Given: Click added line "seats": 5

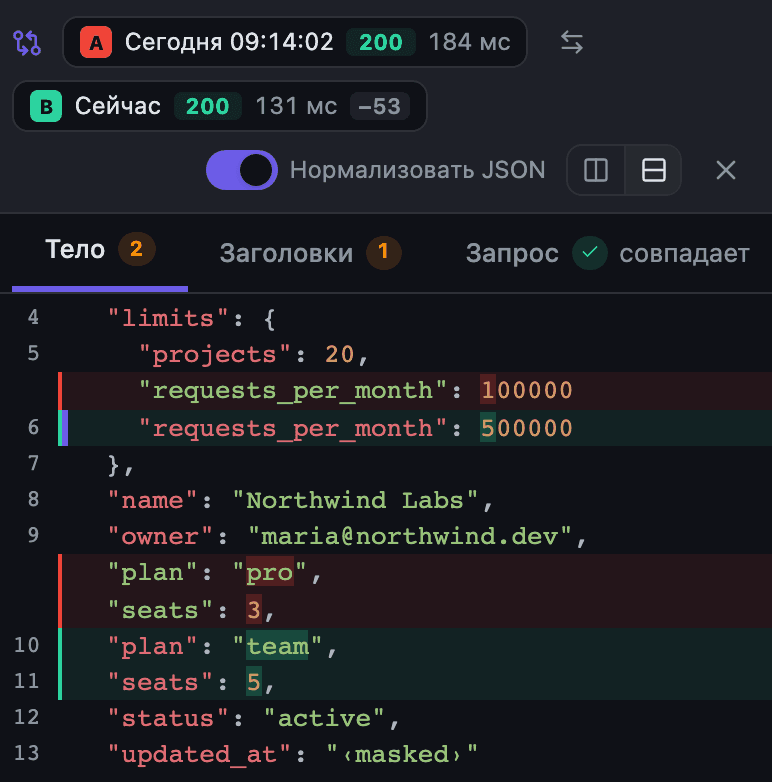Looking at the screenshot, I should [x=415, y=682].
